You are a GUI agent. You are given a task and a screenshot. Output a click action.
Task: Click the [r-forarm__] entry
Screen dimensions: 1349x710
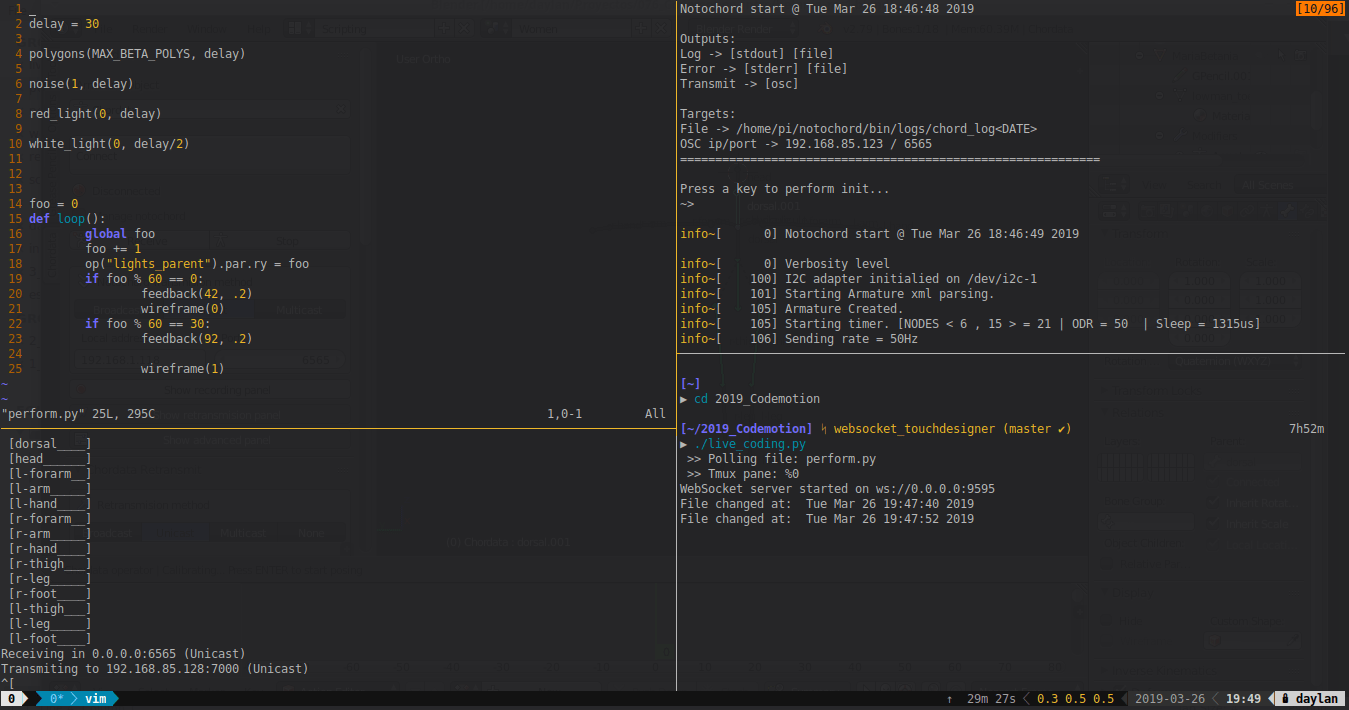pos(49,518)
